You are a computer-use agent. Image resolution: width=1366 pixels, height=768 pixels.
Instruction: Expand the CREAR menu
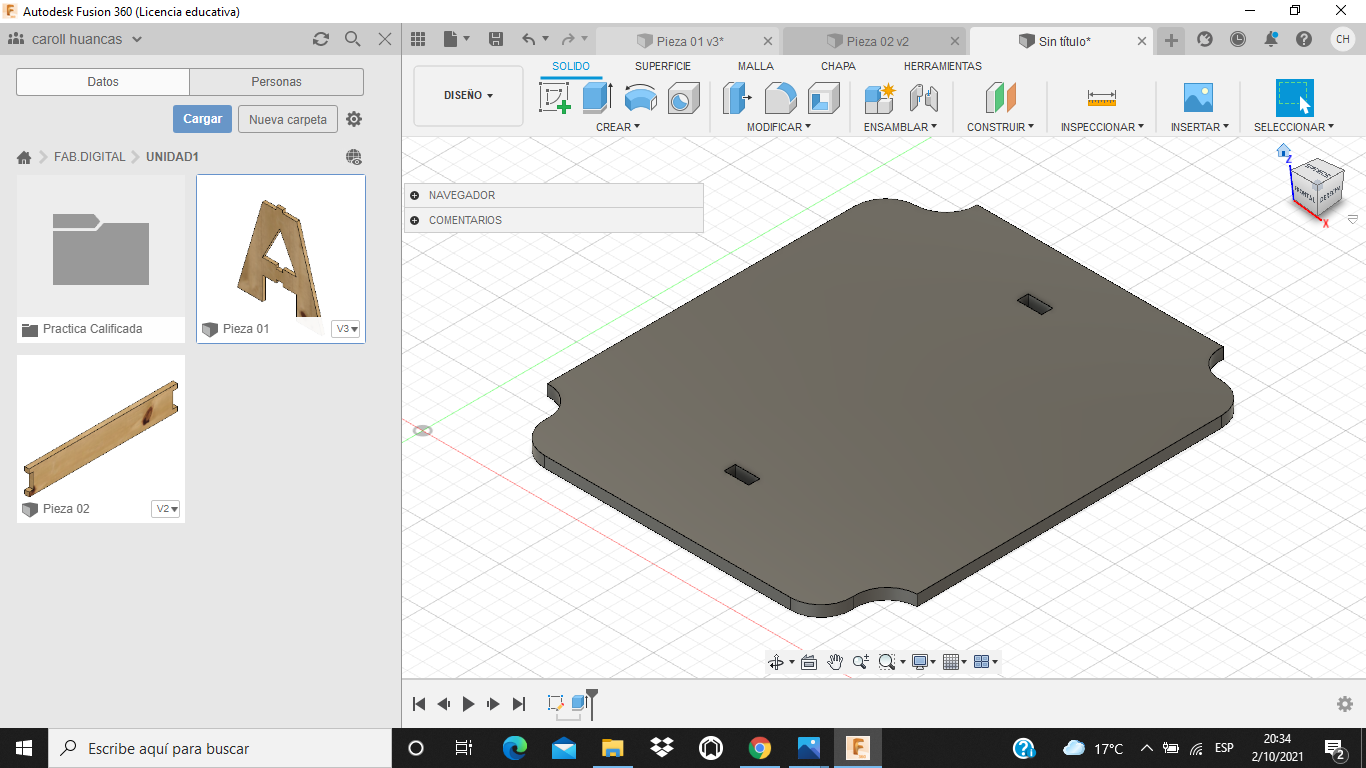(x=618, y=127)
